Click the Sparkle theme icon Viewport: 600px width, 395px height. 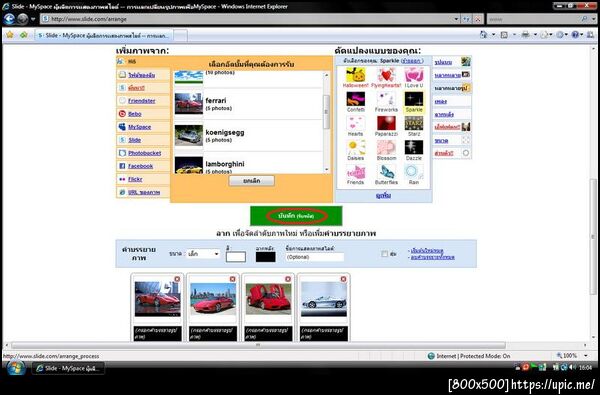click(414, 99)
